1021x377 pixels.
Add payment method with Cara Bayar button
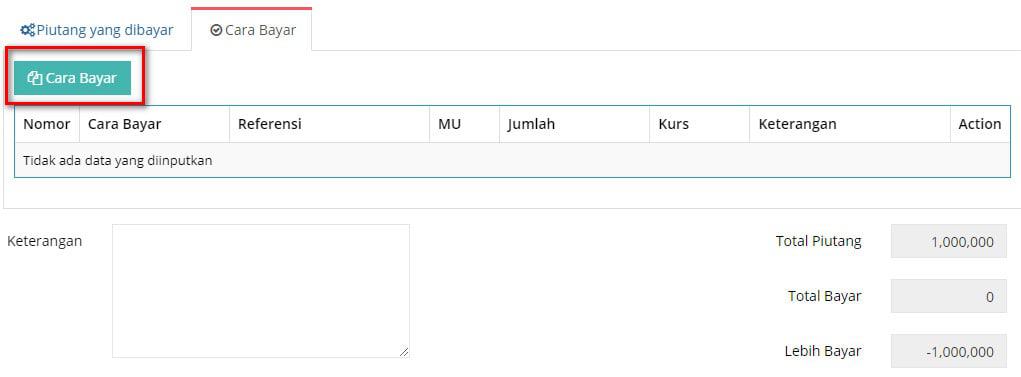(x=72, y=78)
